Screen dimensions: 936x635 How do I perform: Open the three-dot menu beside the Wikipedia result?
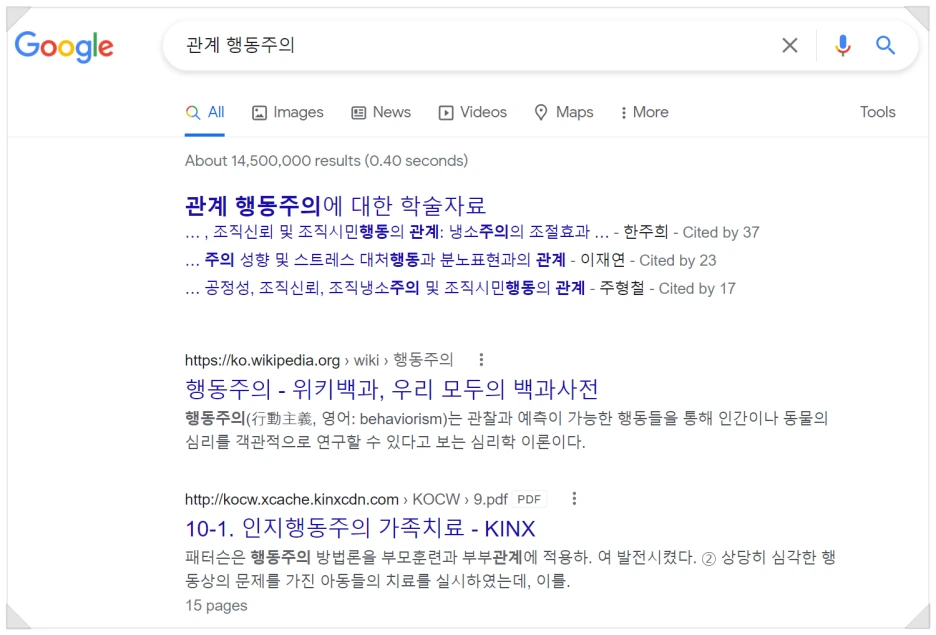pyautogui.click(x=481, y=359)
